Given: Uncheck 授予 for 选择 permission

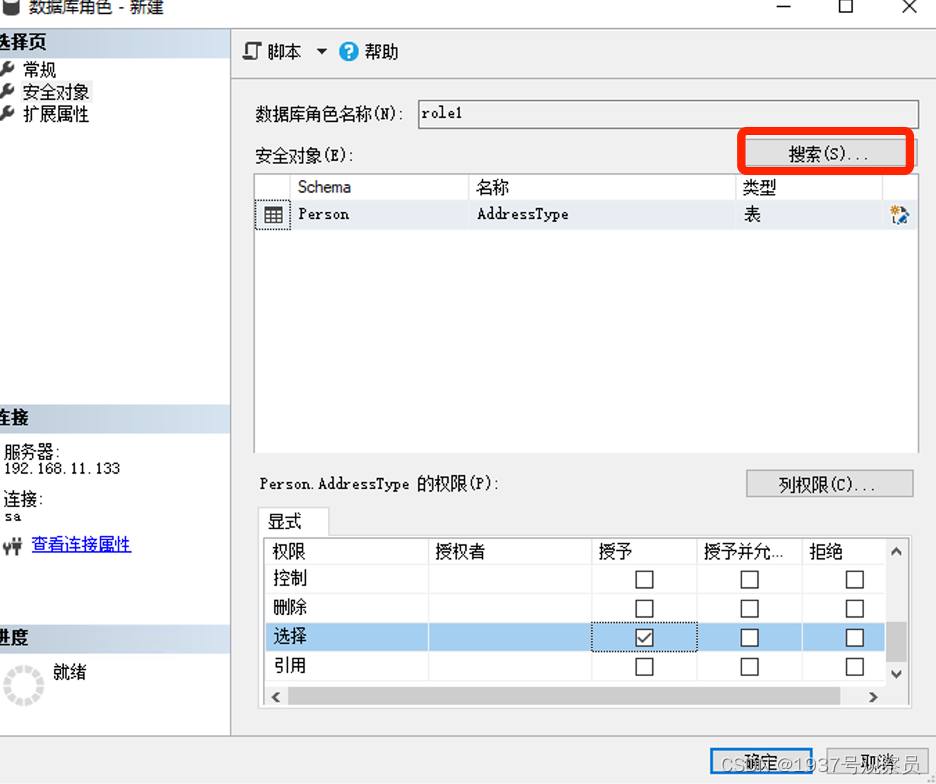Looking at the screenshot, I should click(x=644, y=638).
